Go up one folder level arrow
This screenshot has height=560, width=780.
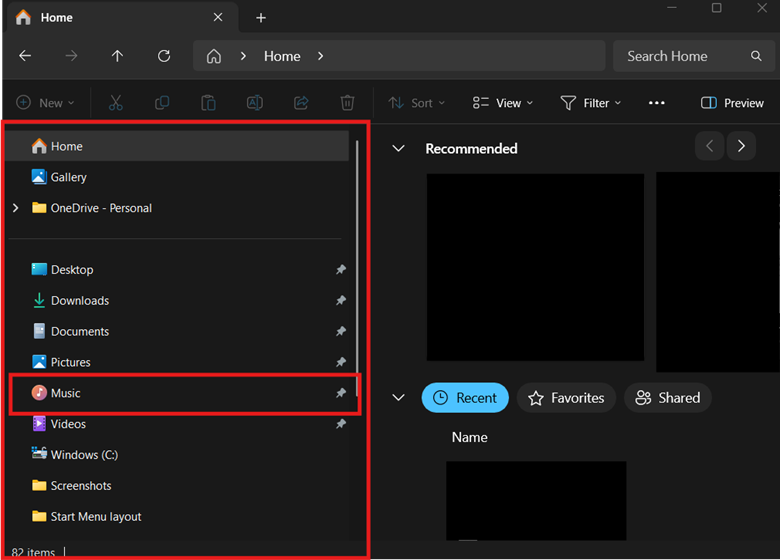click(x=118, y=56)
